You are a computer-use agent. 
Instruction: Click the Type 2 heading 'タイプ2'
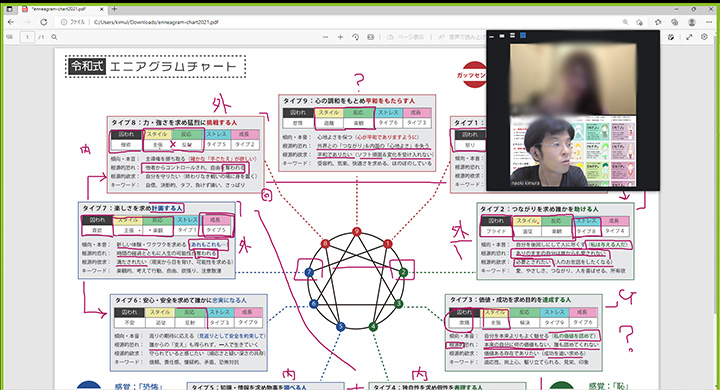pos(493,209)
